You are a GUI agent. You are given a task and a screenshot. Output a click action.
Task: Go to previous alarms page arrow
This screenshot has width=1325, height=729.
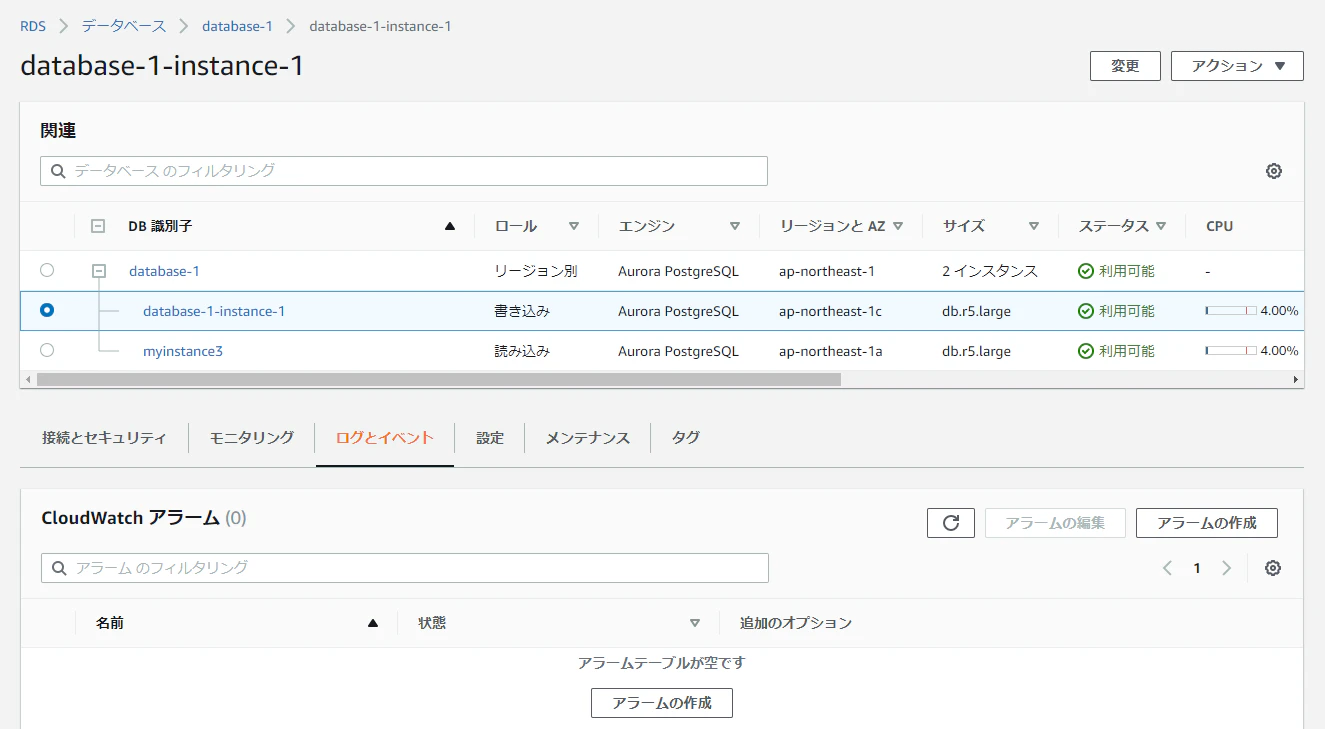pyautogui.click(x=1167, y=568)
